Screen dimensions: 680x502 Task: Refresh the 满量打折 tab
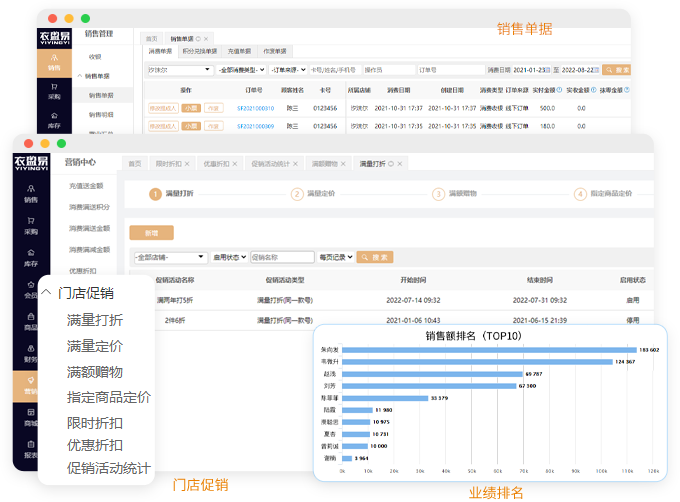[x=391, y=164]
